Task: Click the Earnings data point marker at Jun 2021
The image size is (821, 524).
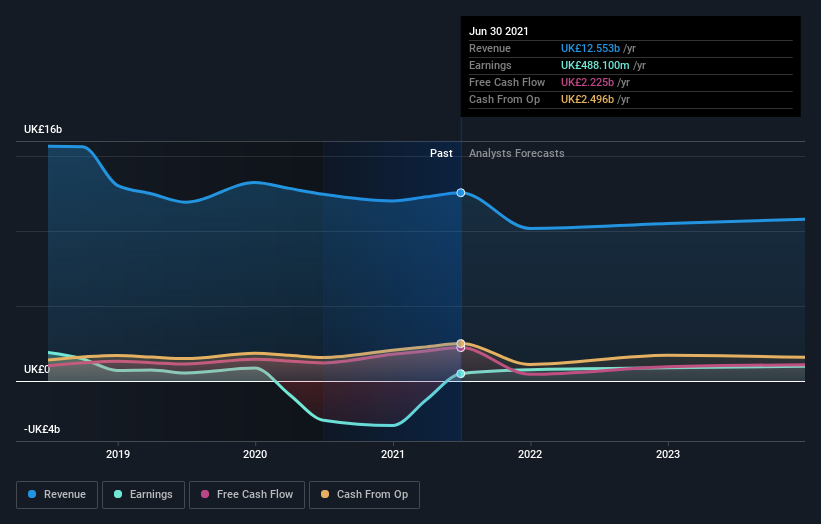Action: (x=461, y=374)
